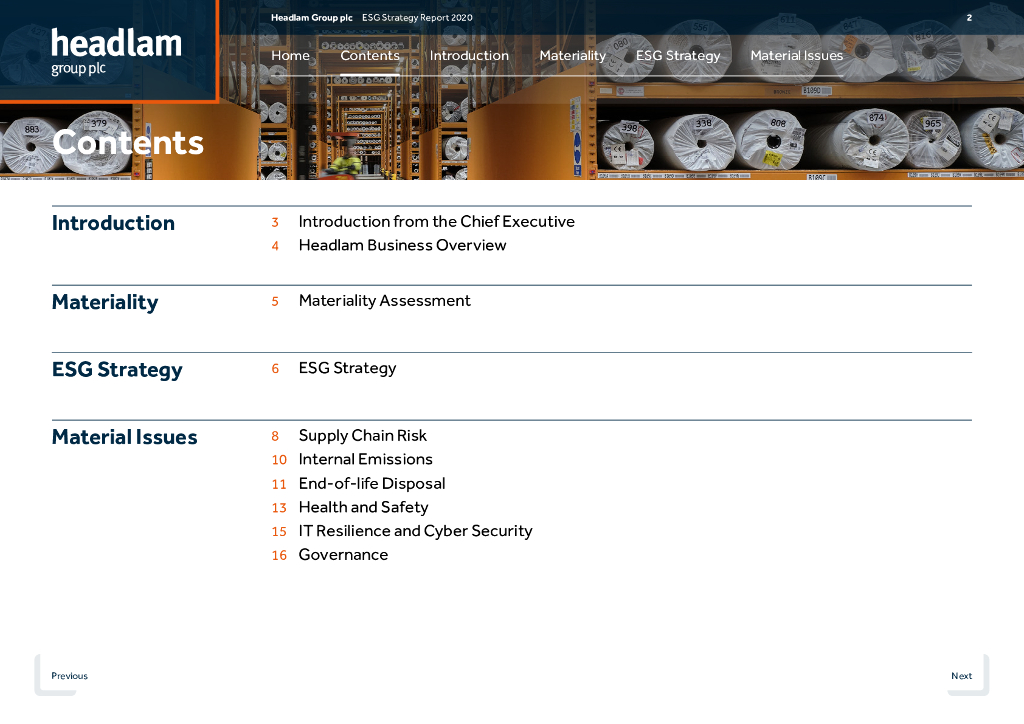Open Introduction from the Chief Executive link
Screen dimensions: 1024x724
436,222
